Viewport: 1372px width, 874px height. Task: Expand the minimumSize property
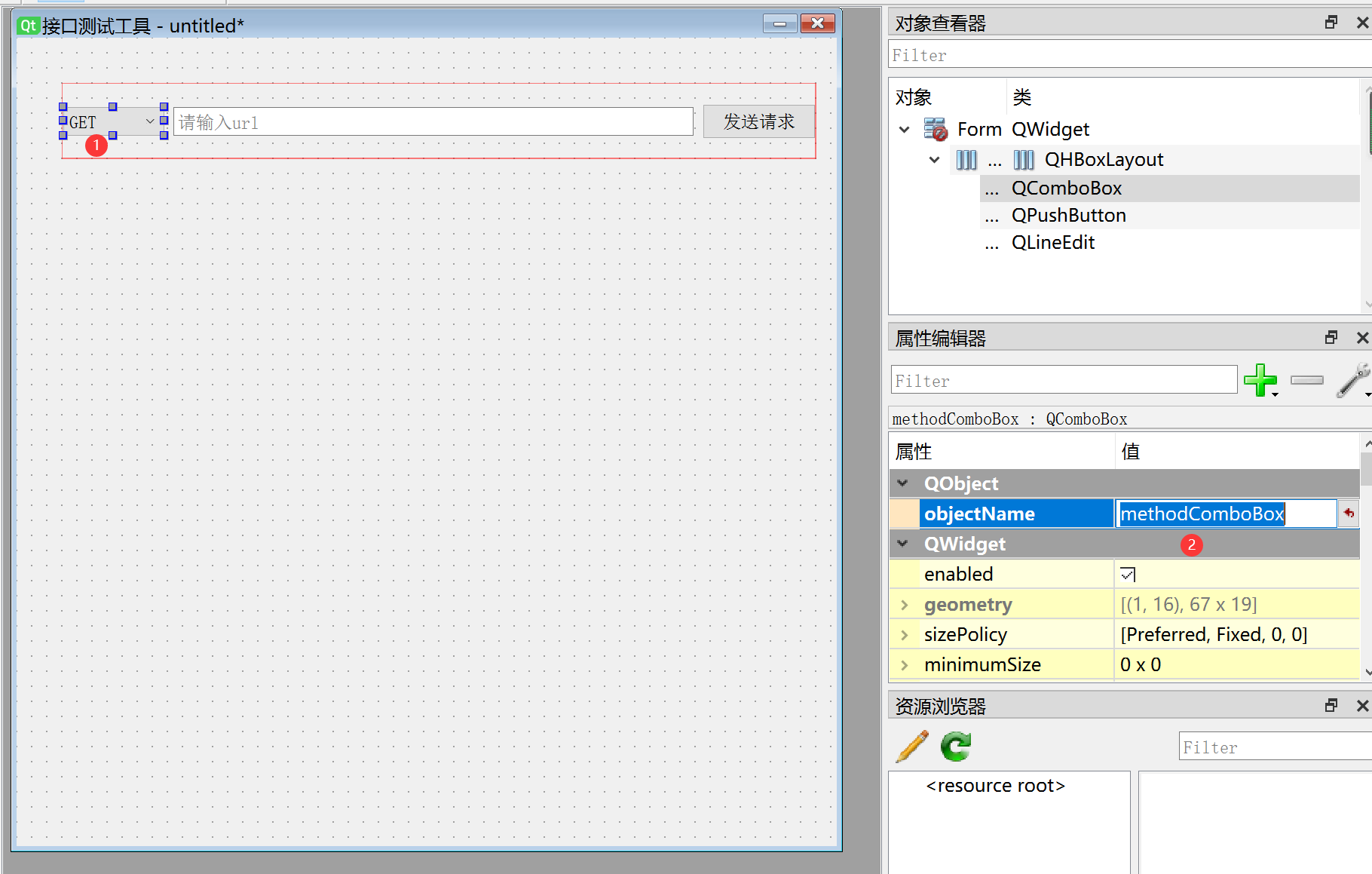904,665
